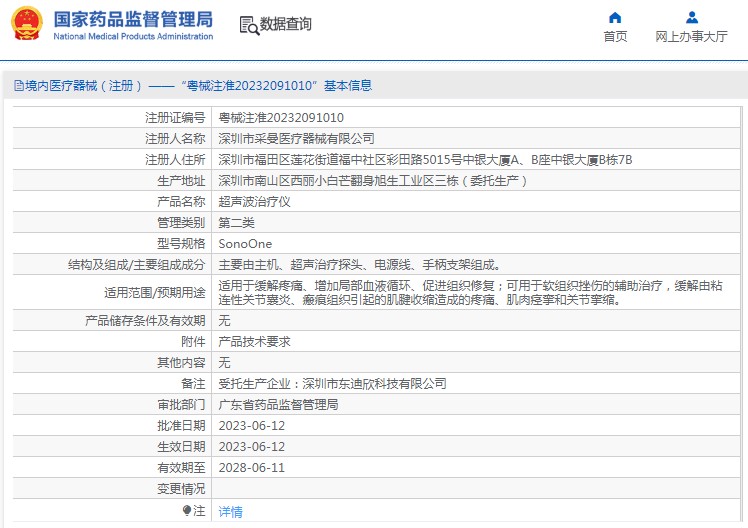748x528 pixels.
Task: Click the 型号规格 label
Action: [x=181, y=244]
